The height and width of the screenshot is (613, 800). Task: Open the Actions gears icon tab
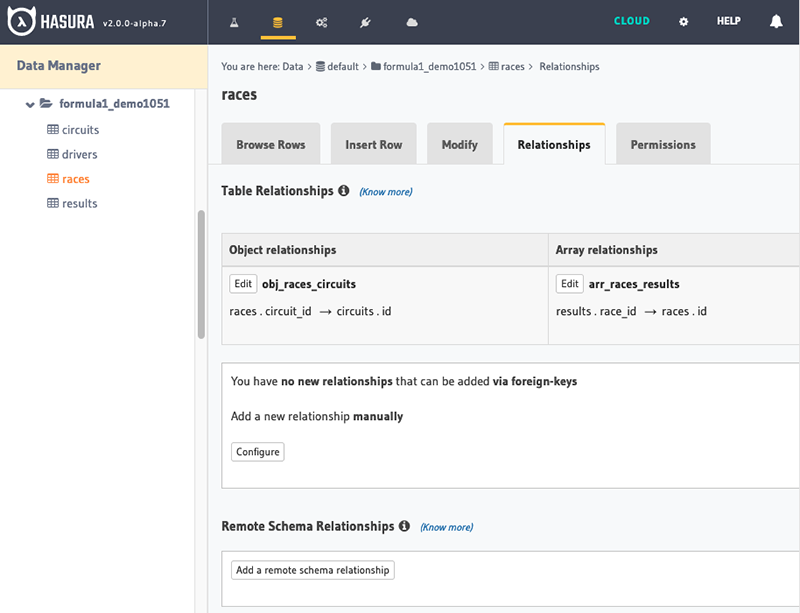[321, 22]
